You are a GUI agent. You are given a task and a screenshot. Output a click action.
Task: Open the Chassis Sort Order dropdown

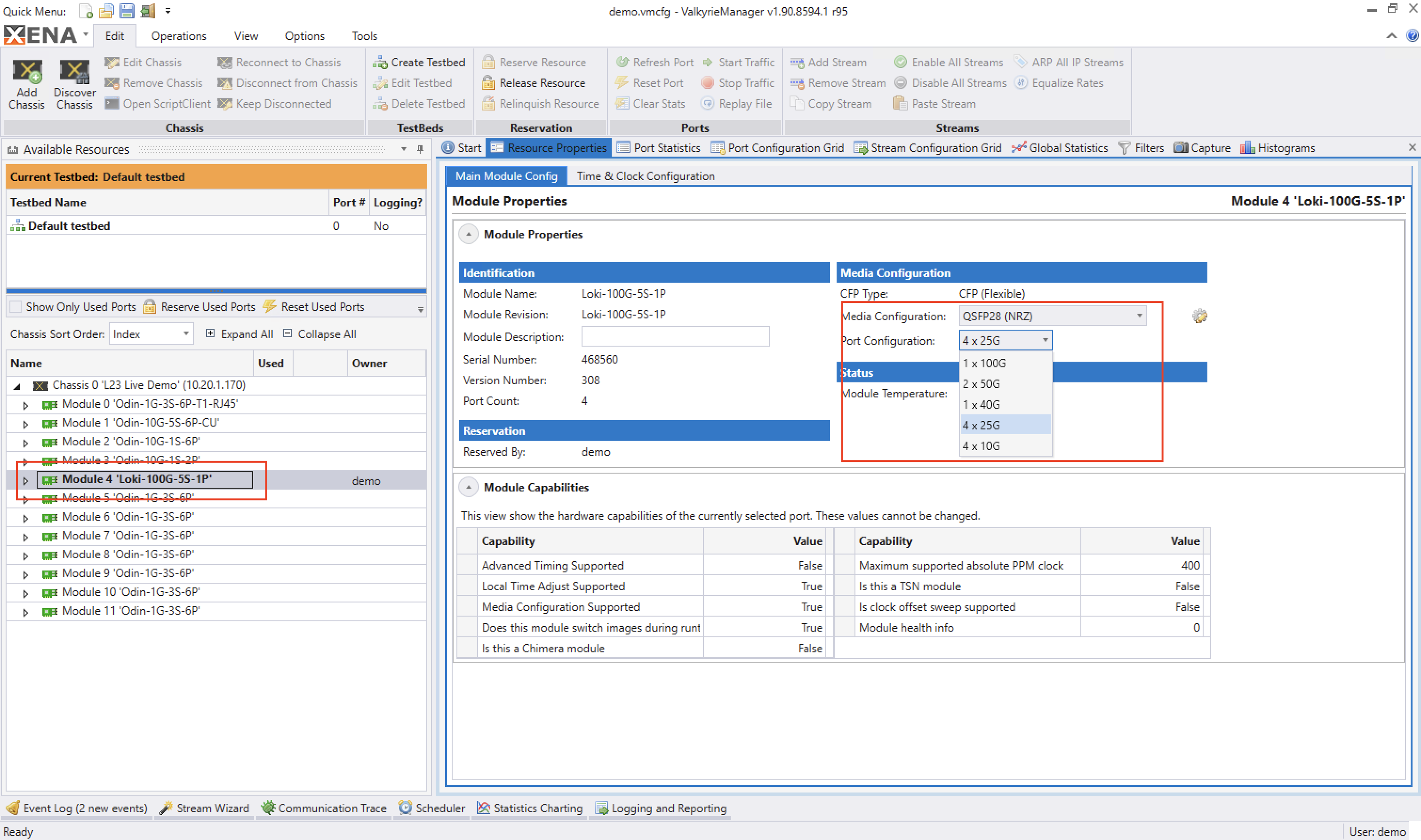coord(151,334)
